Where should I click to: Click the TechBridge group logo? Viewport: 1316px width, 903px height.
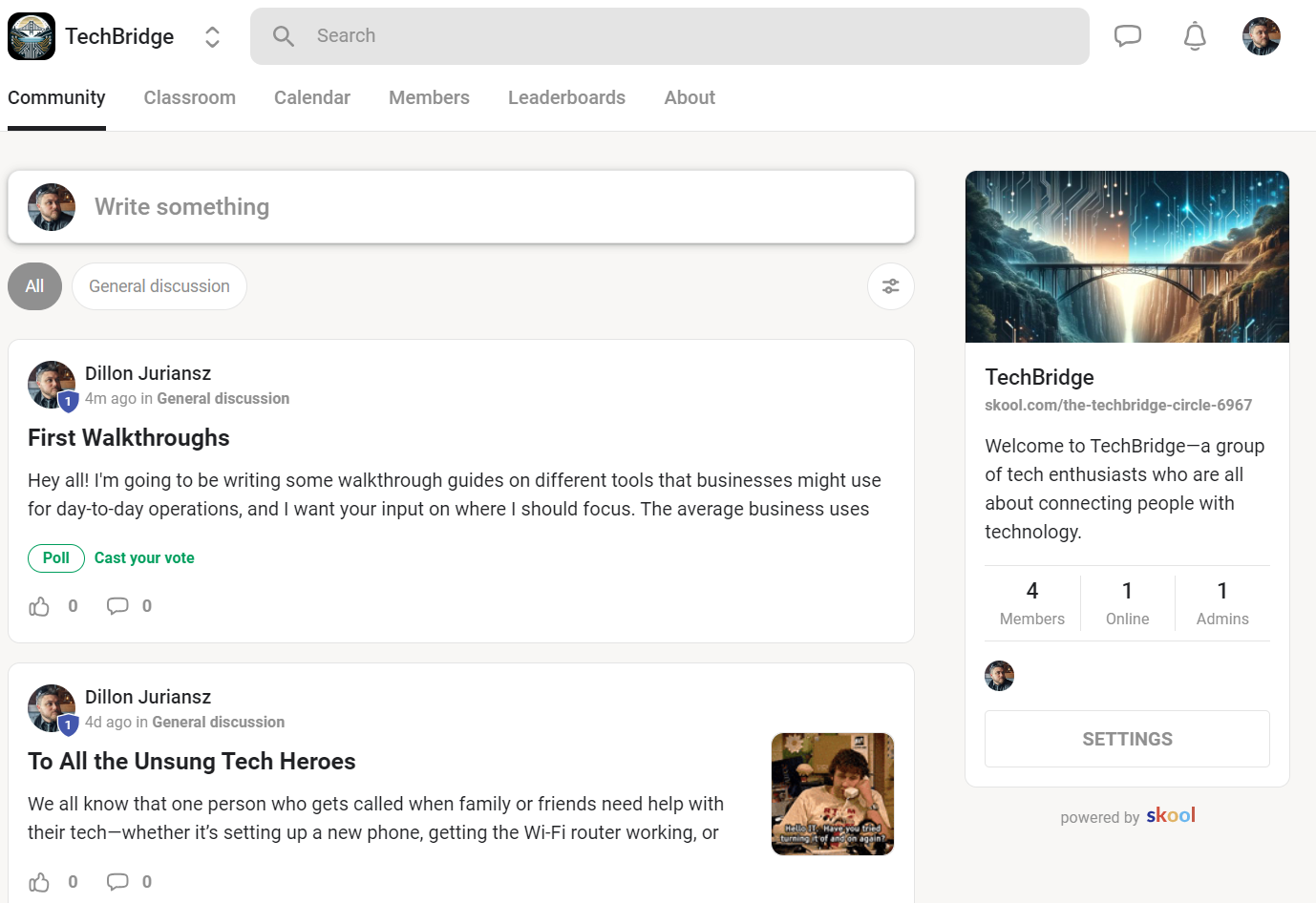pyautogui.click(x=32, y=36)
